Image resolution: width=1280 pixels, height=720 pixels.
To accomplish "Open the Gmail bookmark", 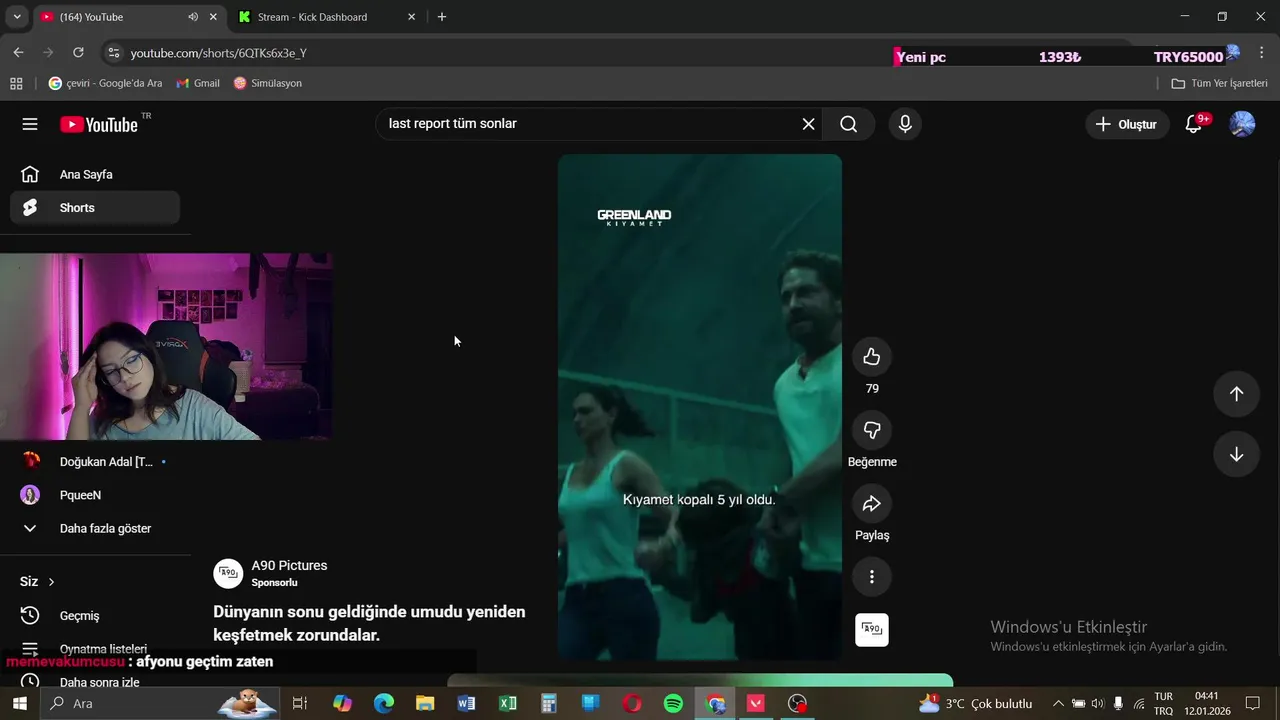I will tap(198, 83).
